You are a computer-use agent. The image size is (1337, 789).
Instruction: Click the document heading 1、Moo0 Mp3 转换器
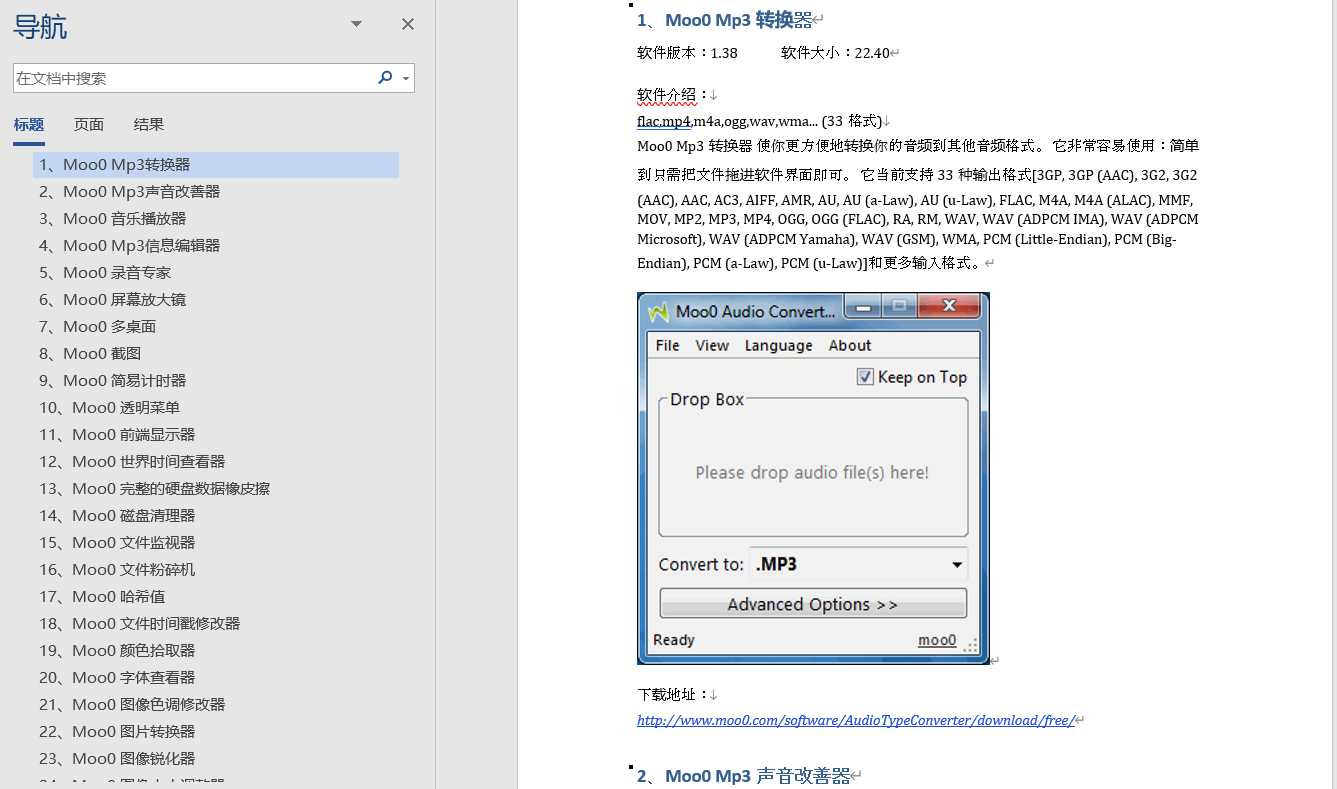(x=725, y=19)
